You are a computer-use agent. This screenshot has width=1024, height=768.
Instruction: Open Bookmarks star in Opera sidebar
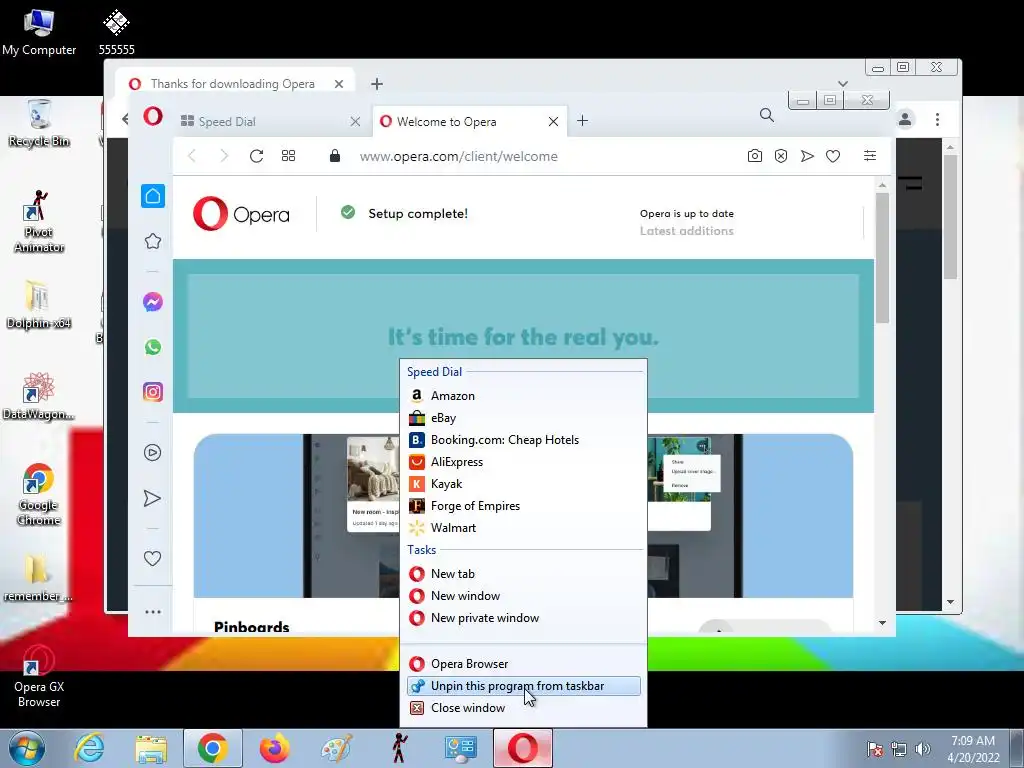coord(153,241)
